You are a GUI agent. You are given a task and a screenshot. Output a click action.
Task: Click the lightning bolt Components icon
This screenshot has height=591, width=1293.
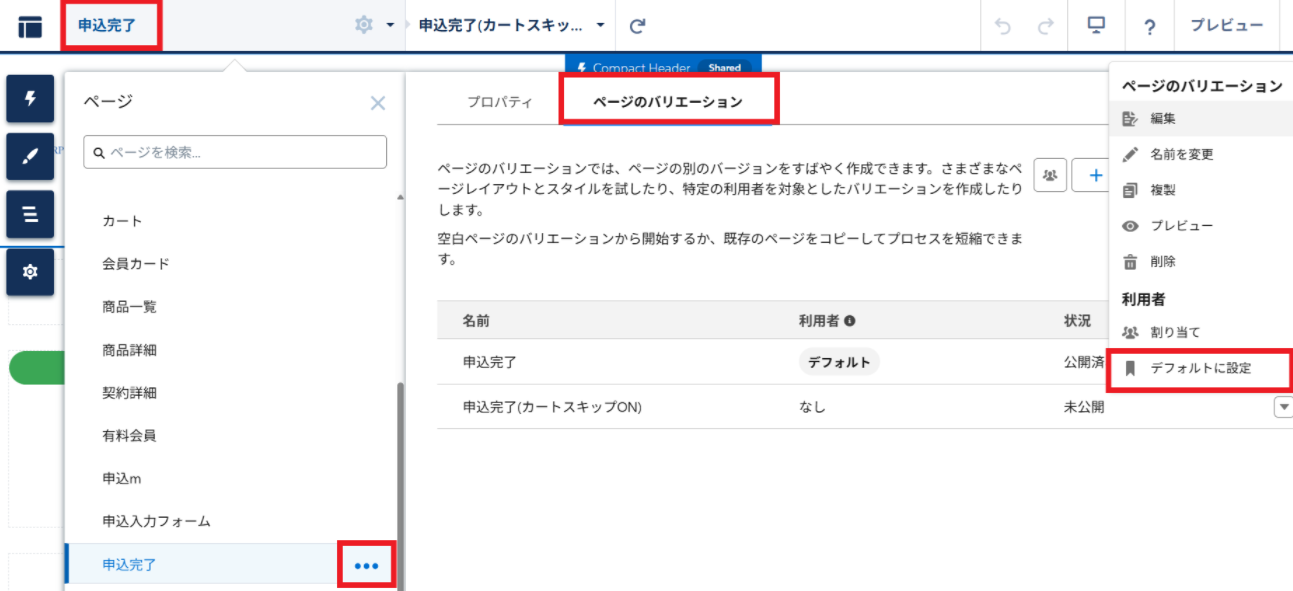tap(30, 98)
